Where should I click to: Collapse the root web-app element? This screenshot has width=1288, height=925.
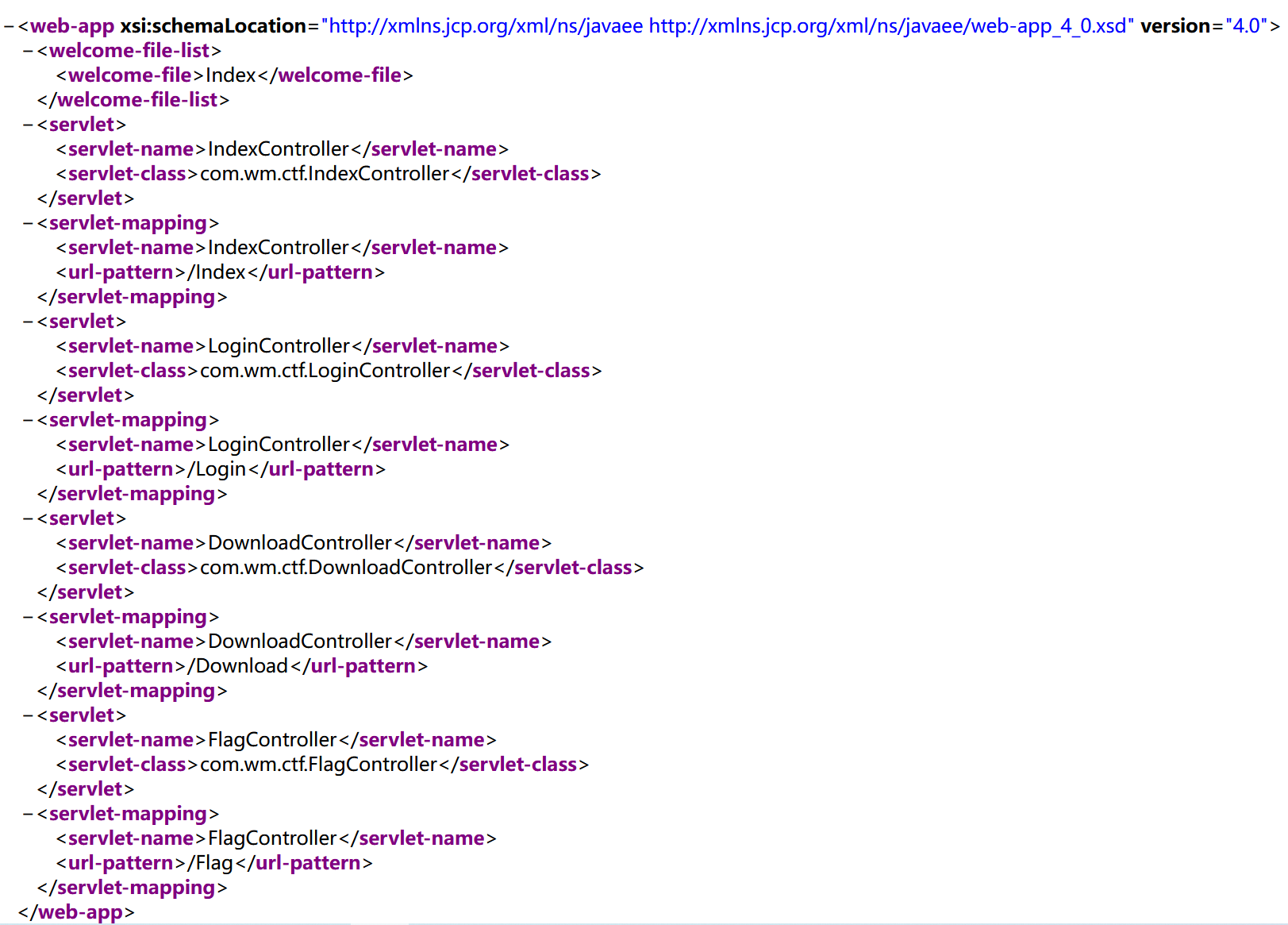9,26
